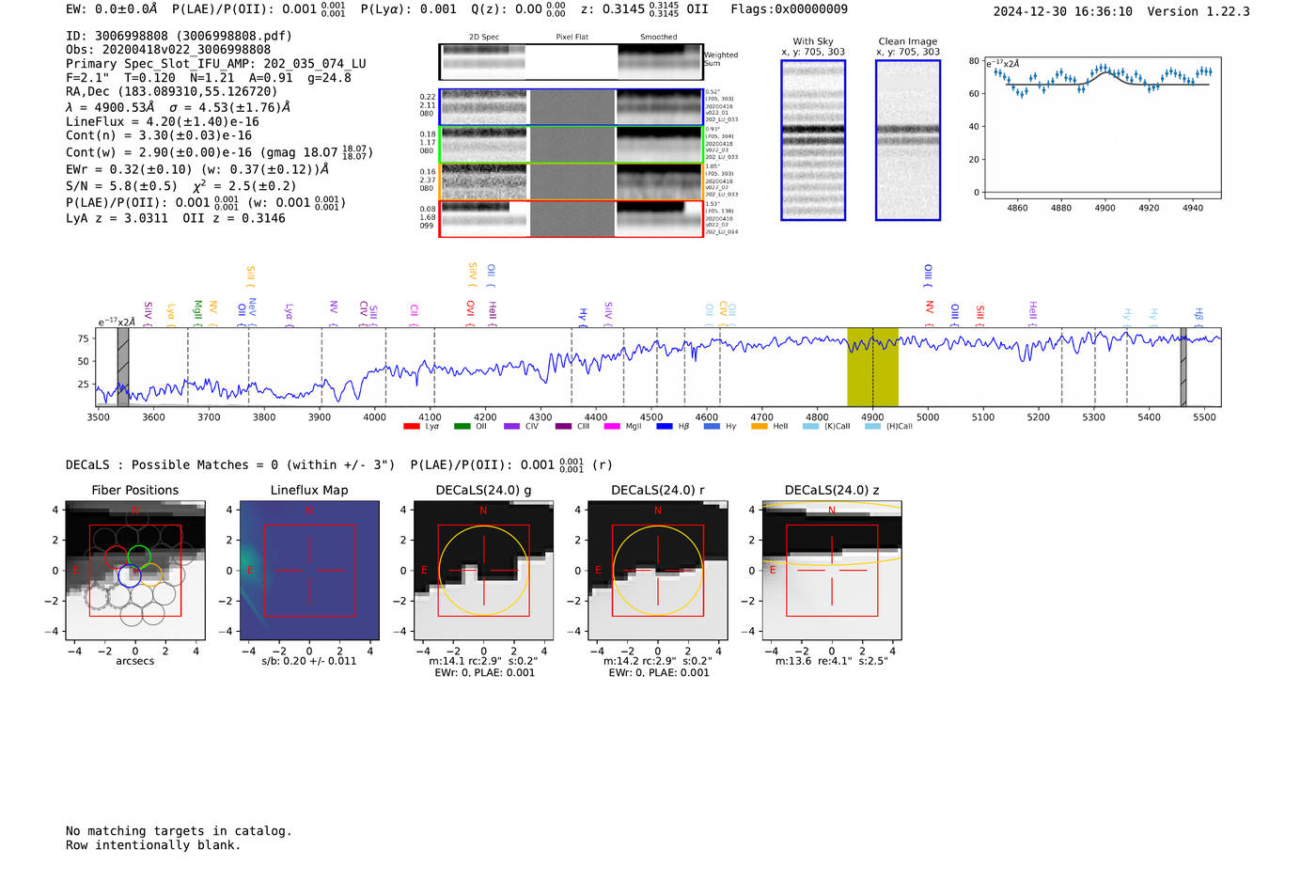Click the With Sky 2D cutout
1316x896 pixels.
click(x=813, y=140)
